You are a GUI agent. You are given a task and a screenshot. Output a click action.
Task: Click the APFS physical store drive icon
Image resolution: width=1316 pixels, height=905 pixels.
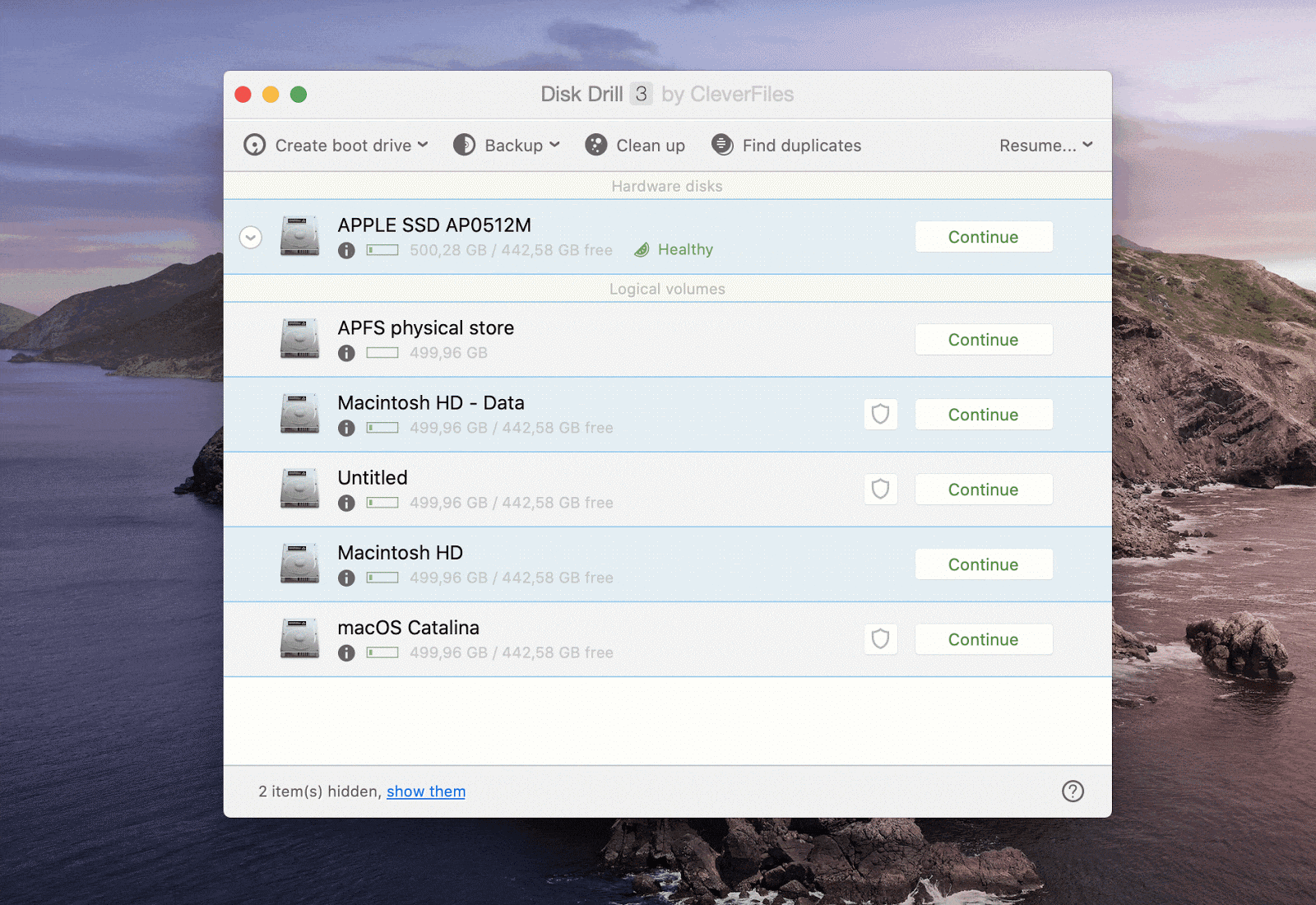click(x=299, y=339)
